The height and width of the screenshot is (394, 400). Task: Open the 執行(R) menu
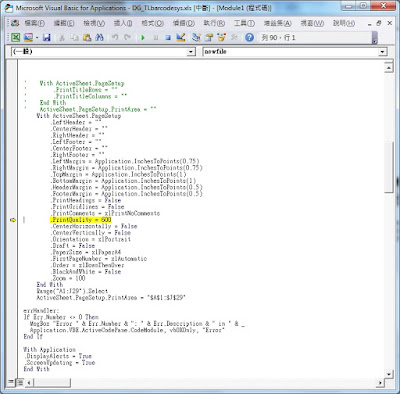(214, 23)
